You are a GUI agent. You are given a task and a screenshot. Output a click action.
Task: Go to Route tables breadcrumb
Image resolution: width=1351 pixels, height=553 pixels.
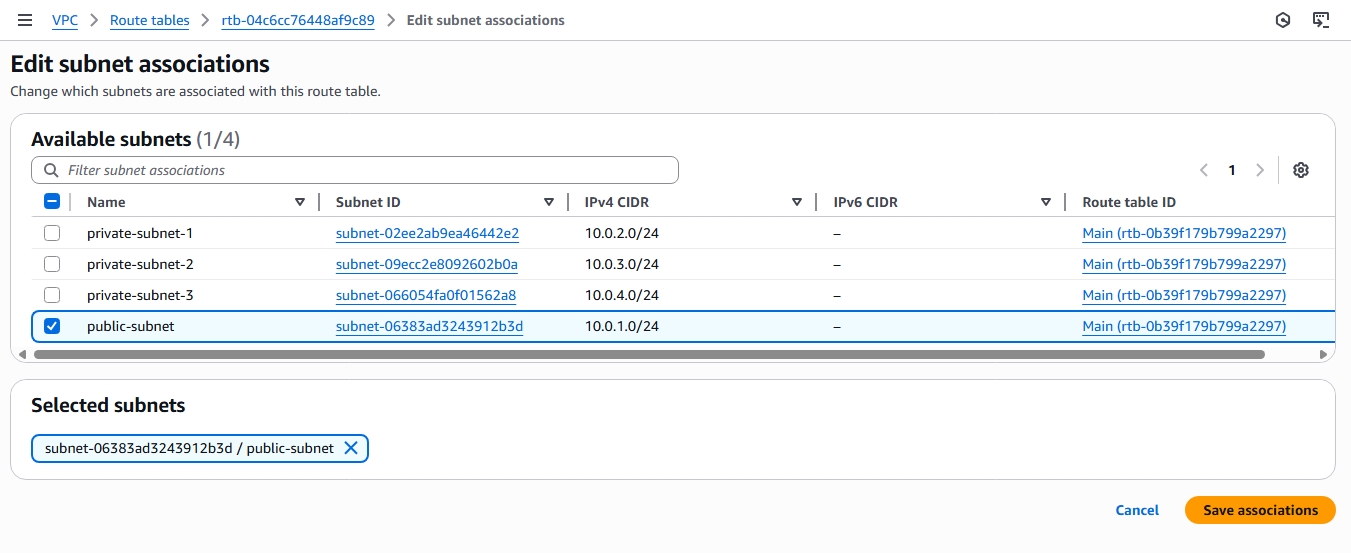149,20
